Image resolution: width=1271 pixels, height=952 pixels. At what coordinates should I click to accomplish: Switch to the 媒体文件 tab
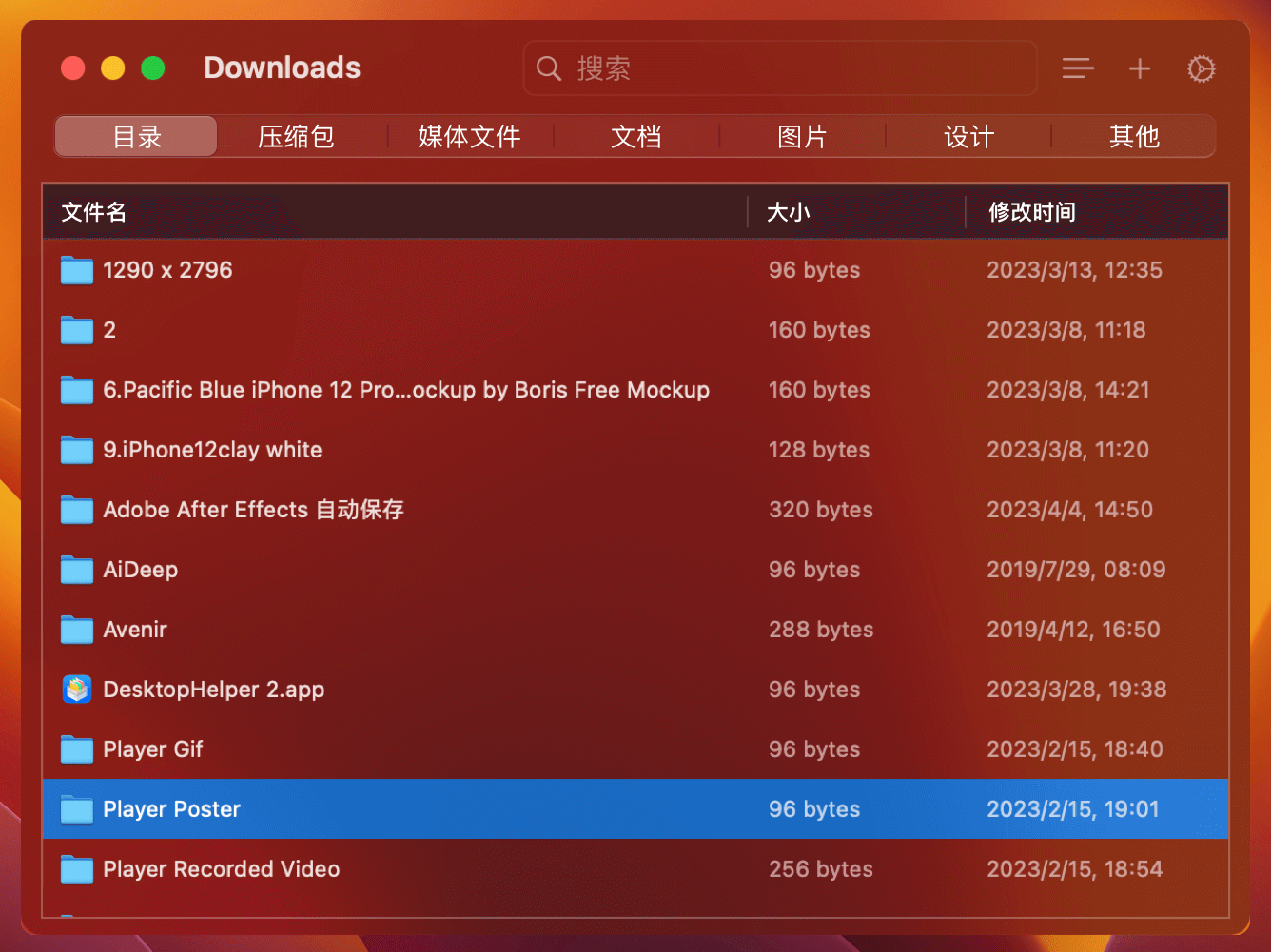[x=469, y=137]
